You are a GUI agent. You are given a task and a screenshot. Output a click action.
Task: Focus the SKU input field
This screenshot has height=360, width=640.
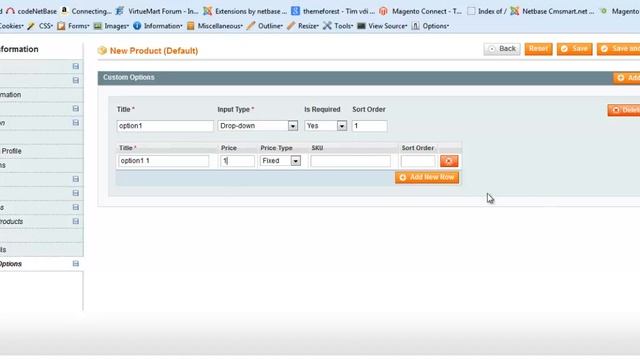(351, 161)
